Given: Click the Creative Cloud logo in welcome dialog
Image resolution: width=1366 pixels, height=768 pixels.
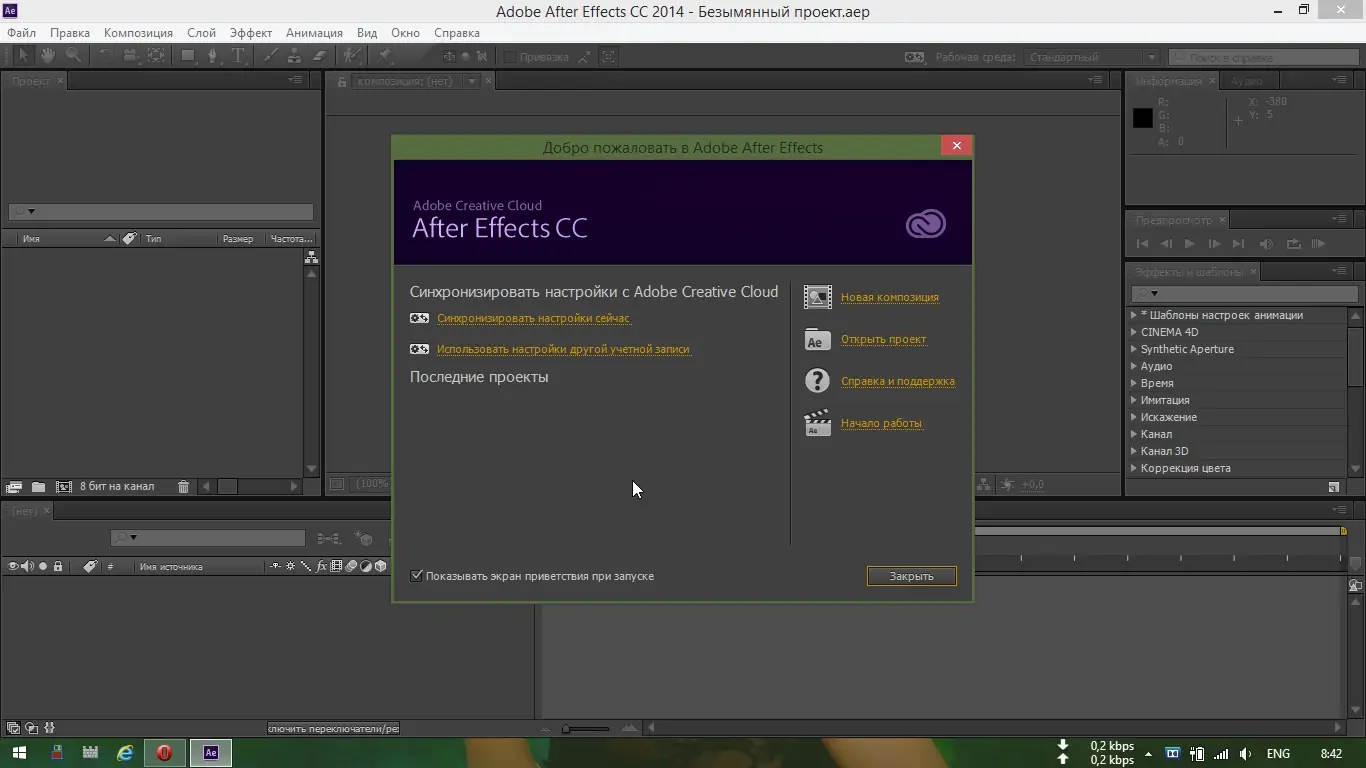Looking at the screenshot, I should pyautogui.click(x=926, y=223).
